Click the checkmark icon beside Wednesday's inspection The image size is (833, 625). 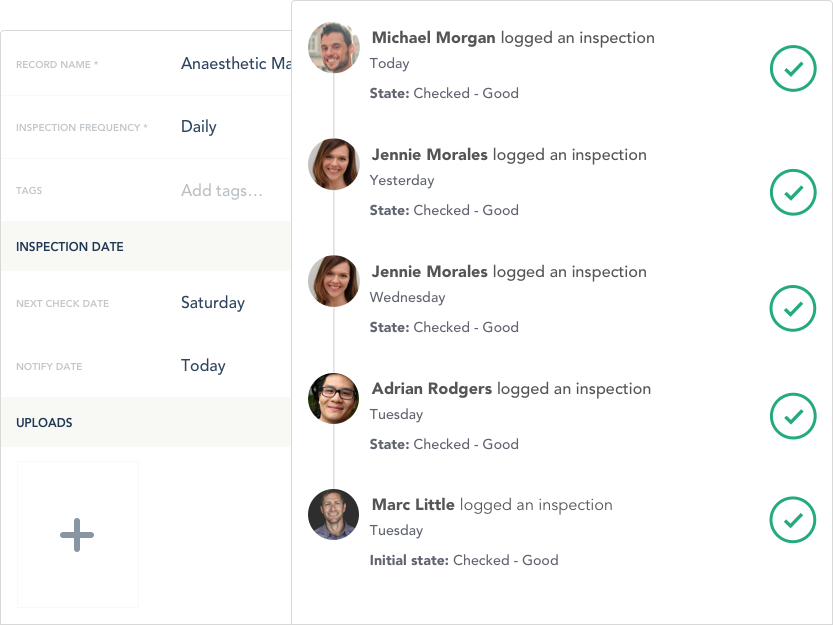tap(793, 308)
